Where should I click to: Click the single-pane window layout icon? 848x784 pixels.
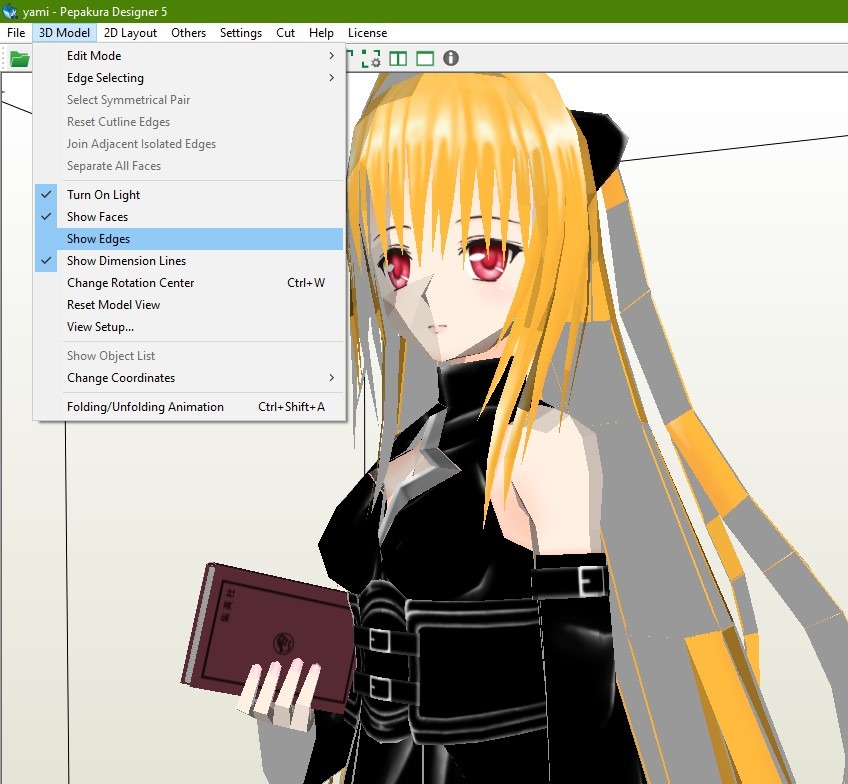pos(425,58)
